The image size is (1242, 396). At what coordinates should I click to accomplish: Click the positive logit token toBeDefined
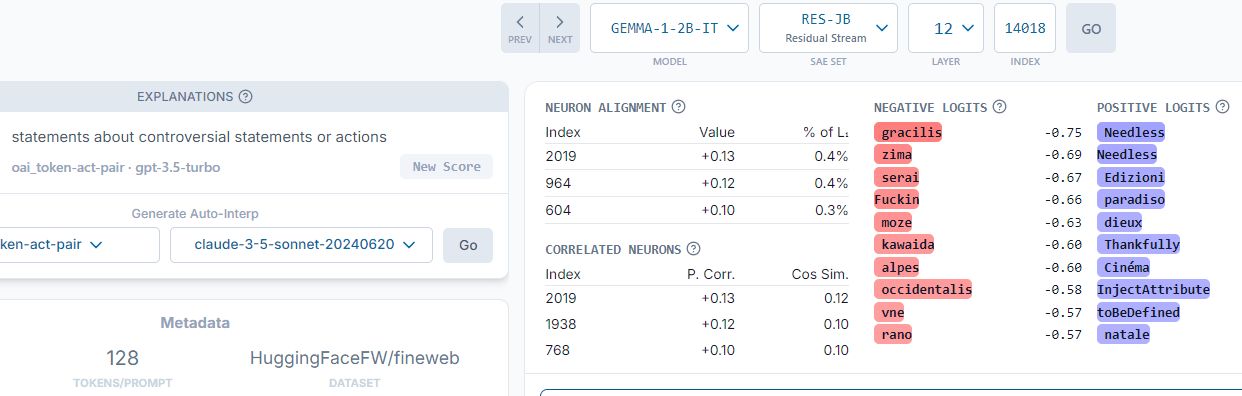[x=1138, y=312]
